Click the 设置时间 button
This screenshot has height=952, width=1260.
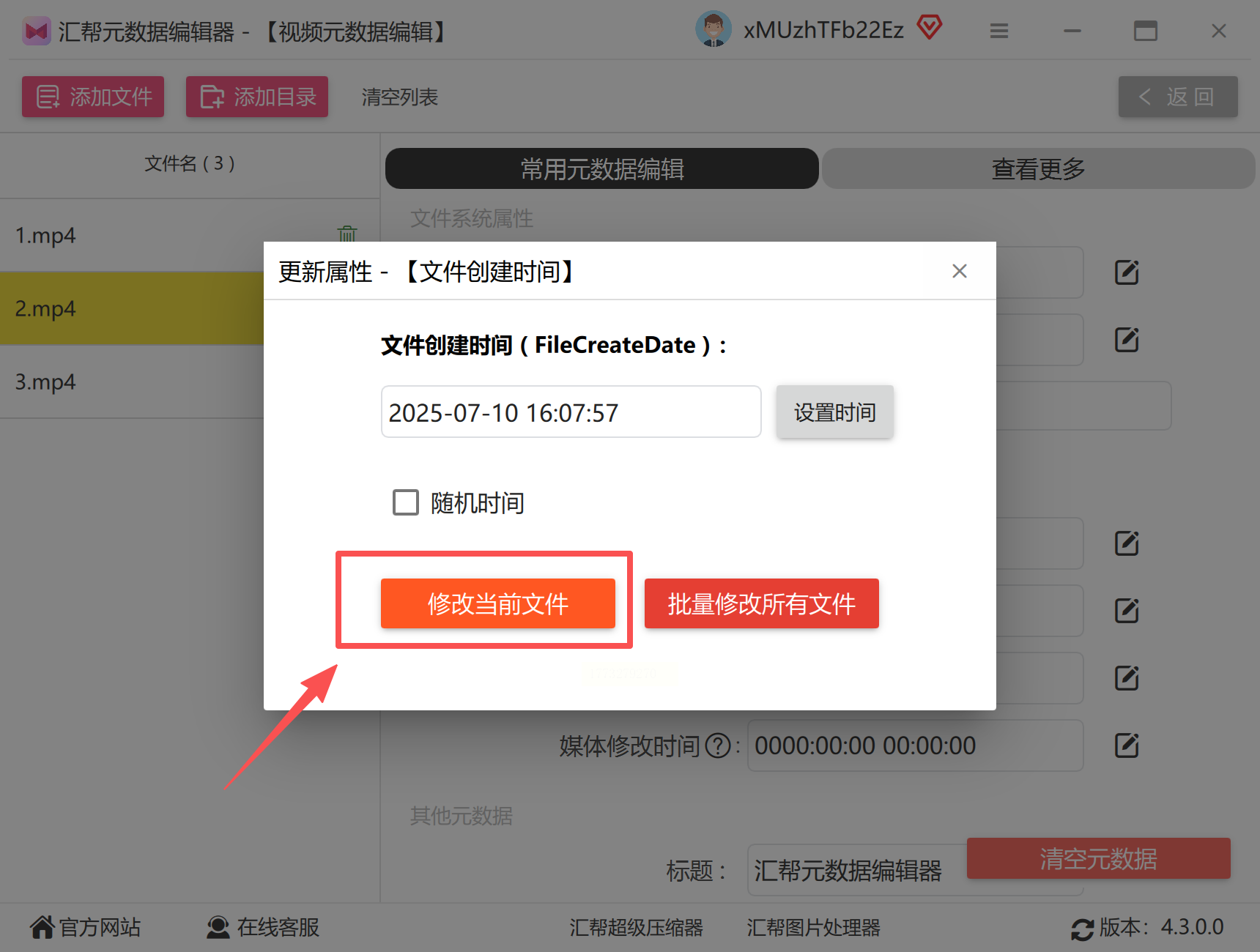tap(835, 412)
